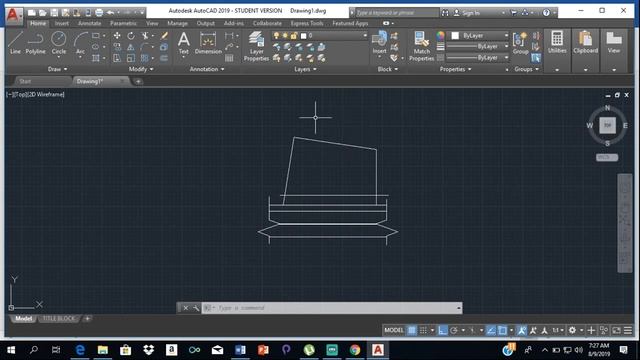Toggle polar tracking in status bar
Viewport: 640px width, 360px height.
[454, 330]
